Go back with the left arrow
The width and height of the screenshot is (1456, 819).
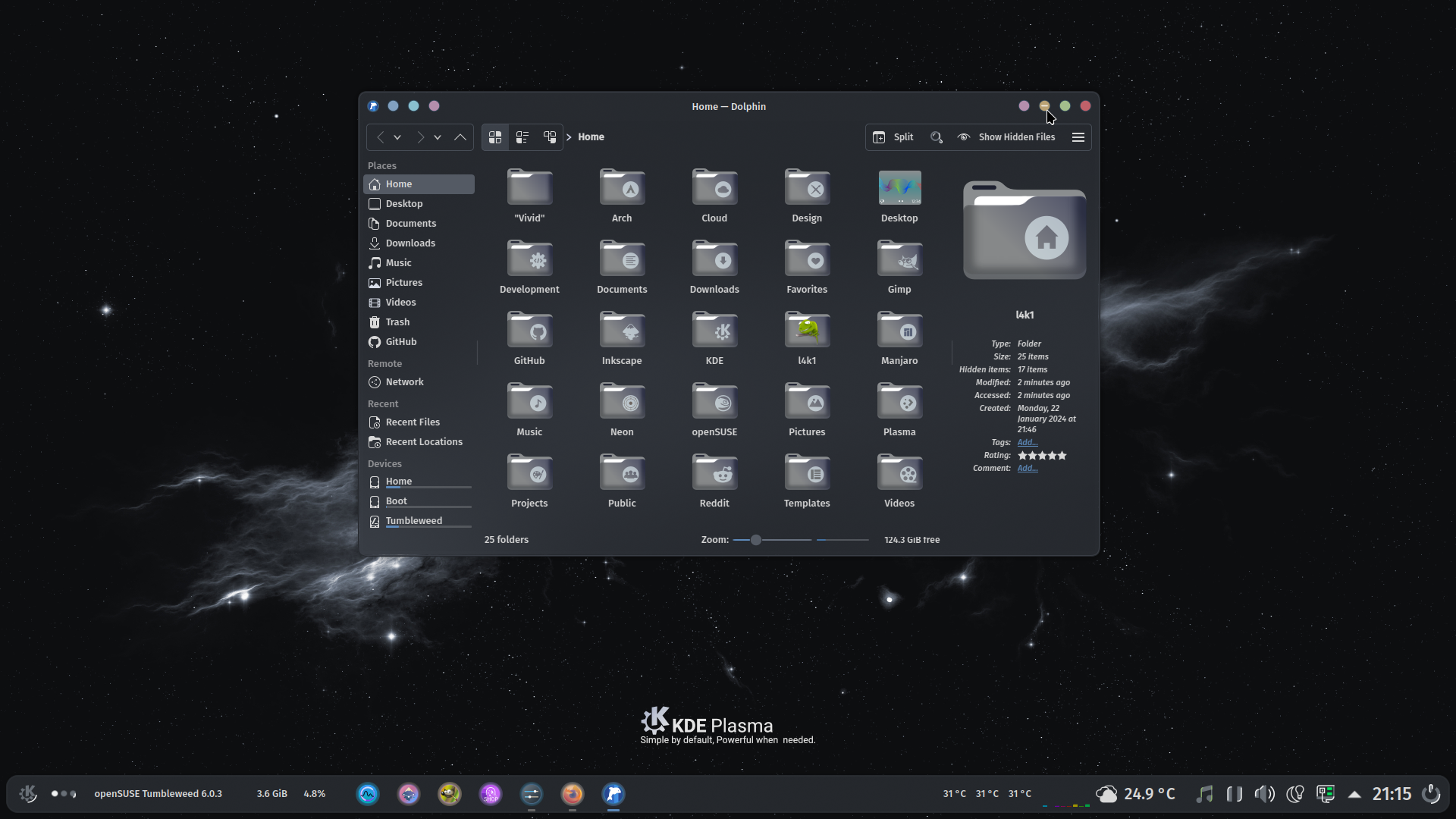[x=381, y=137]
